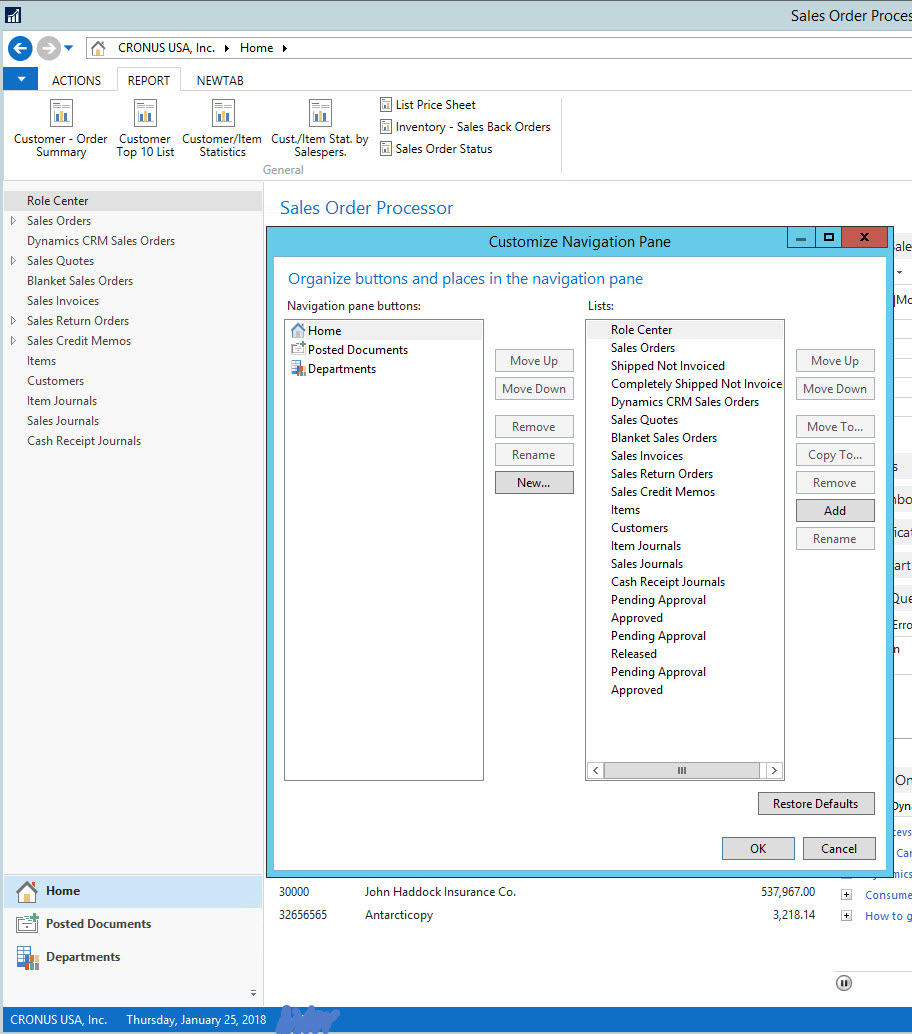This screenshot has width=912, height=1034.
Task: Open the application menu dropdown above ACTIONS
Action: (x=20, y=79)
